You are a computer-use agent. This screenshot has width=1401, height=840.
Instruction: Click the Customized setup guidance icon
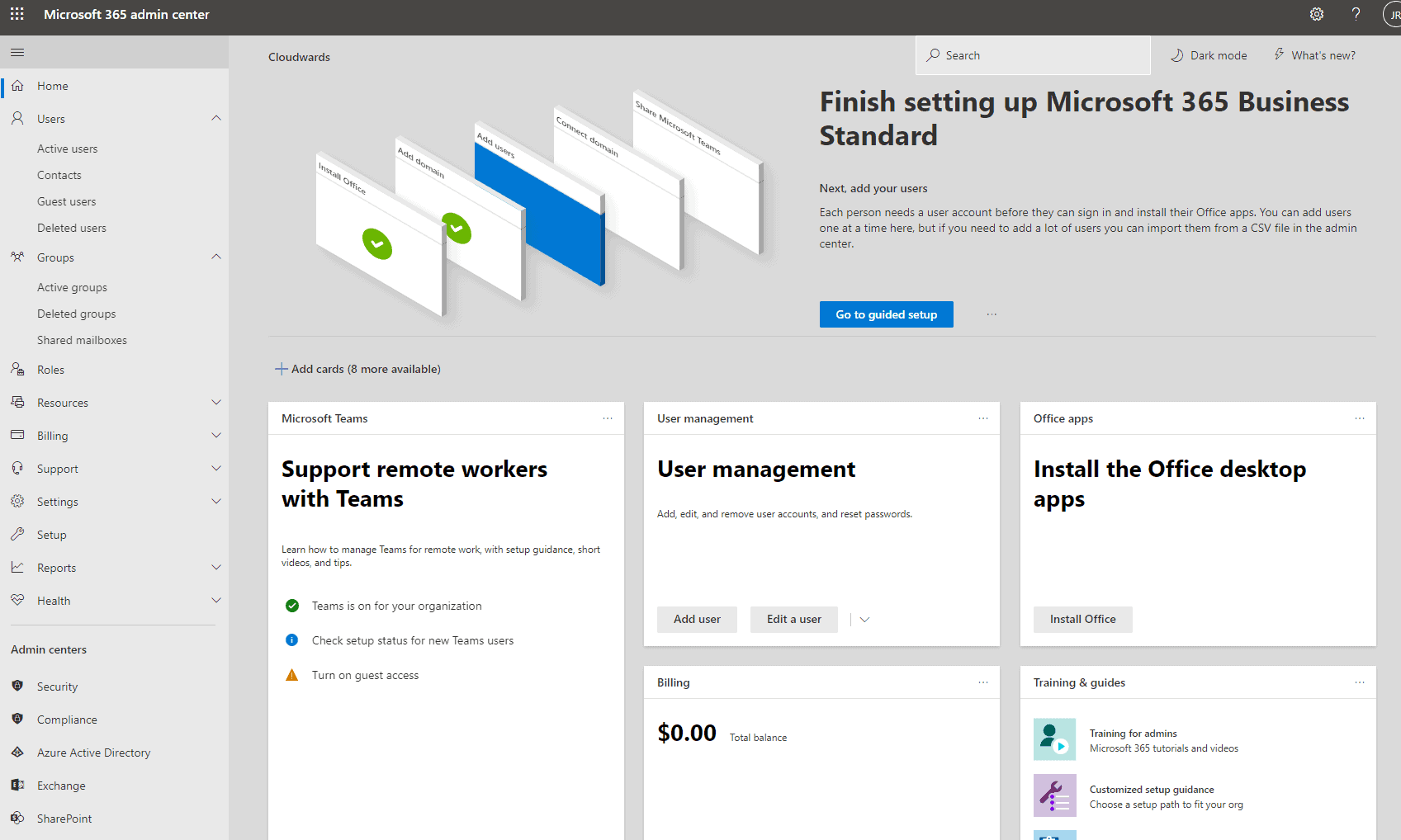coord(1054,795)
